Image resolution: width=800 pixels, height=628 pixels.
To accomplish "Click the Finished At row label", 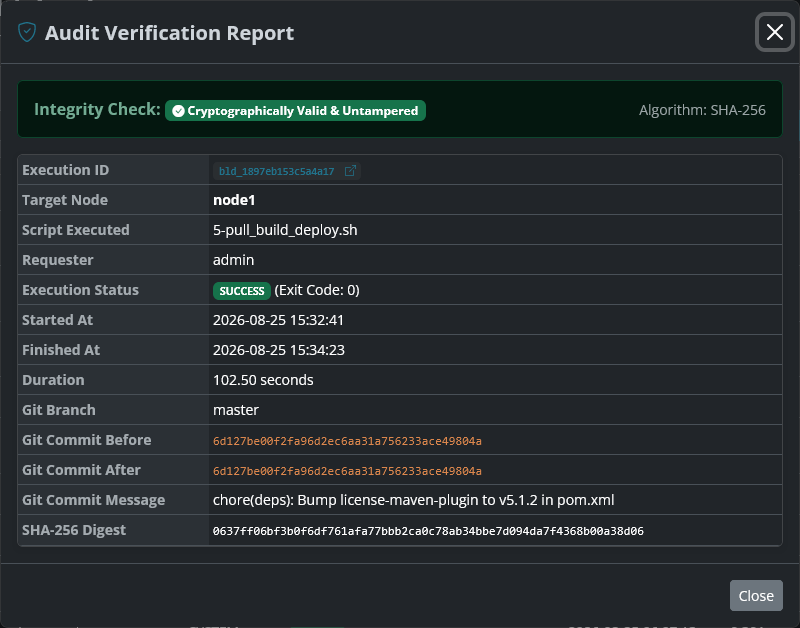I will (61, 350).
